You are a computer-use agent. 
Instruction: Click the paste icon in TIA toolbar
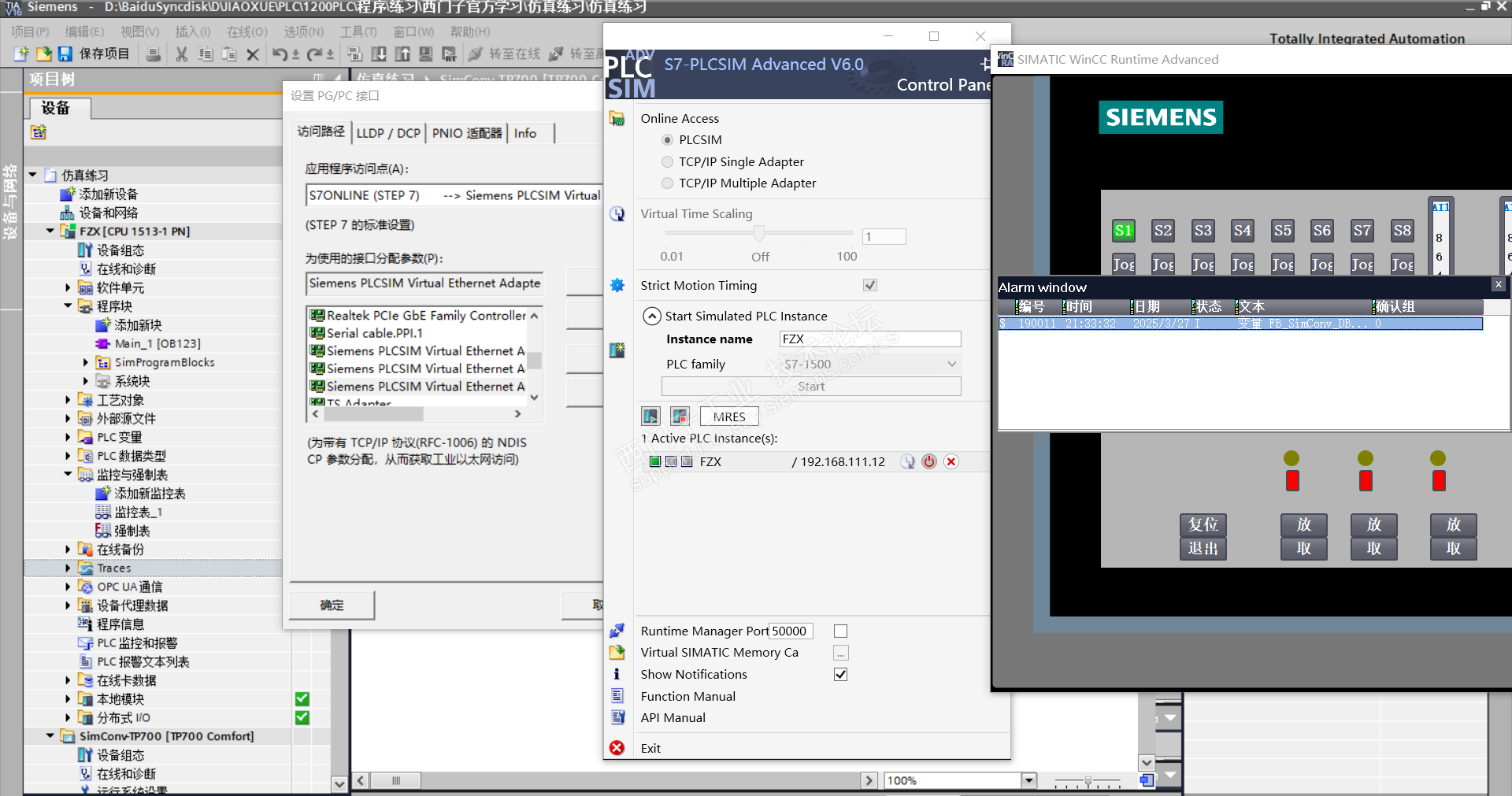[x=229, y=54]
